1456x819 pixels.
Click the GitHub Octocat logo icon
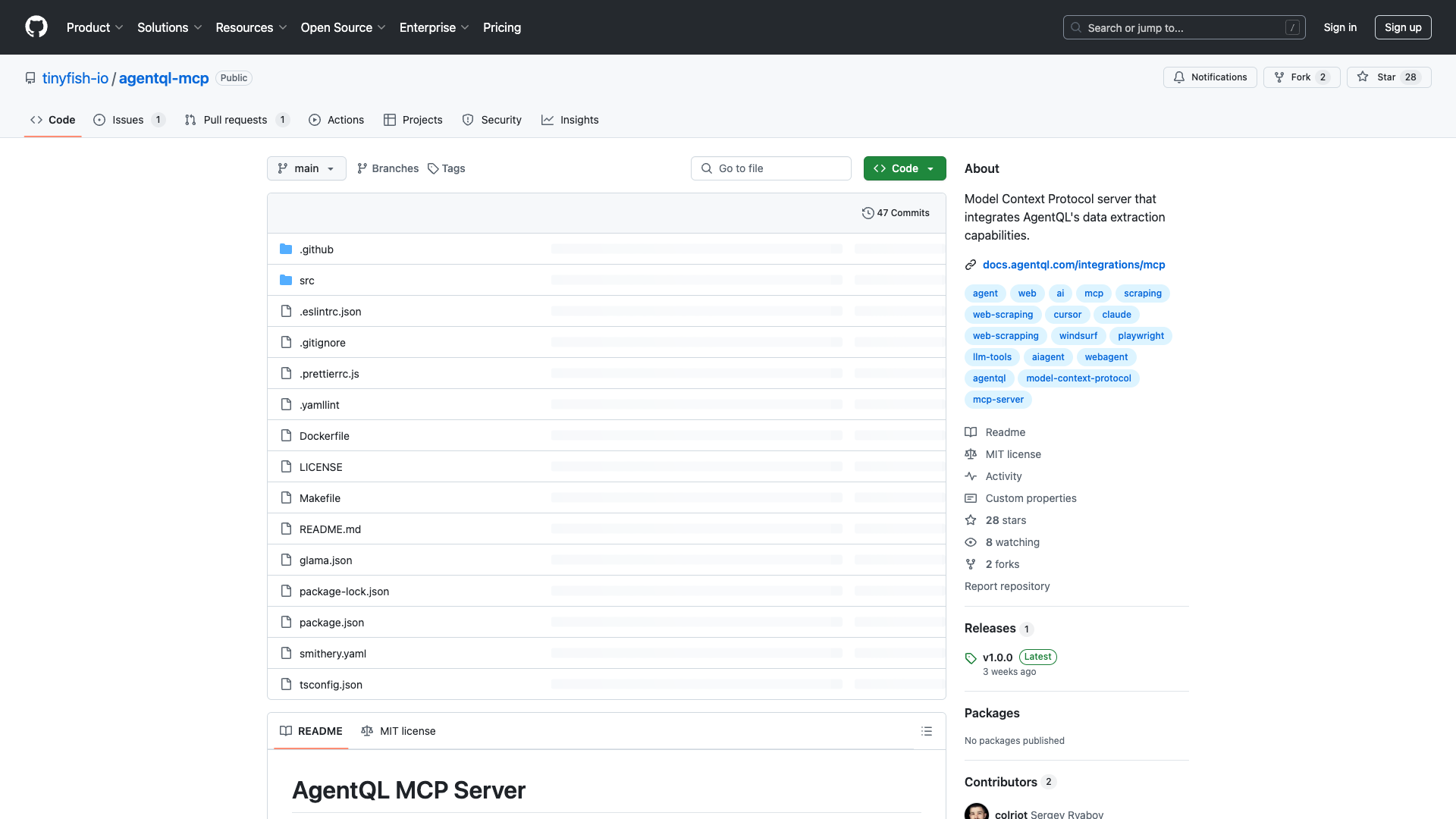36,27
